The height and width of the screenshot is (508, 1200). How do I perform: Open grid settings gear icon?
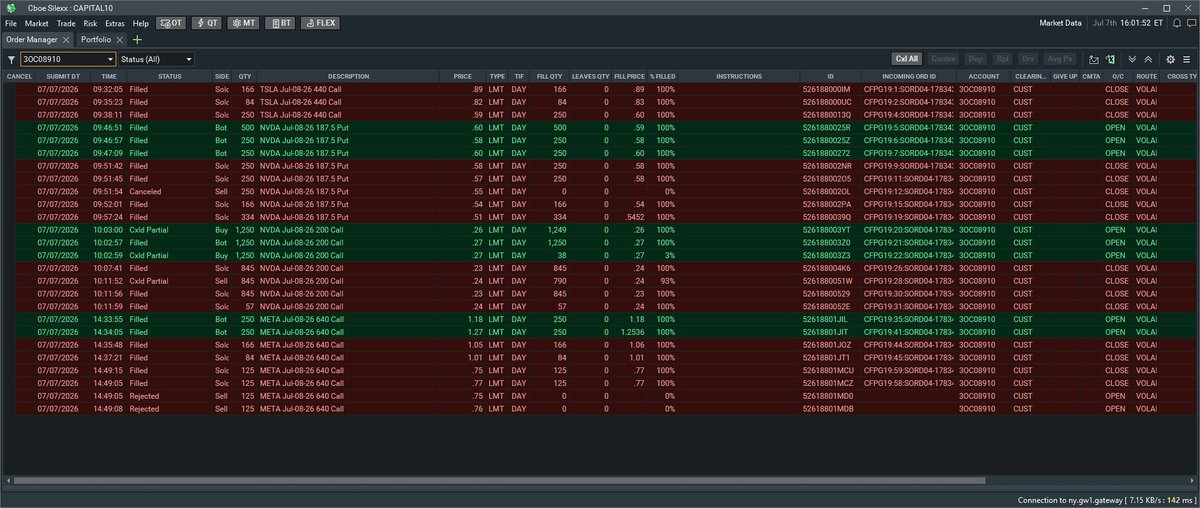(1170, 60)
